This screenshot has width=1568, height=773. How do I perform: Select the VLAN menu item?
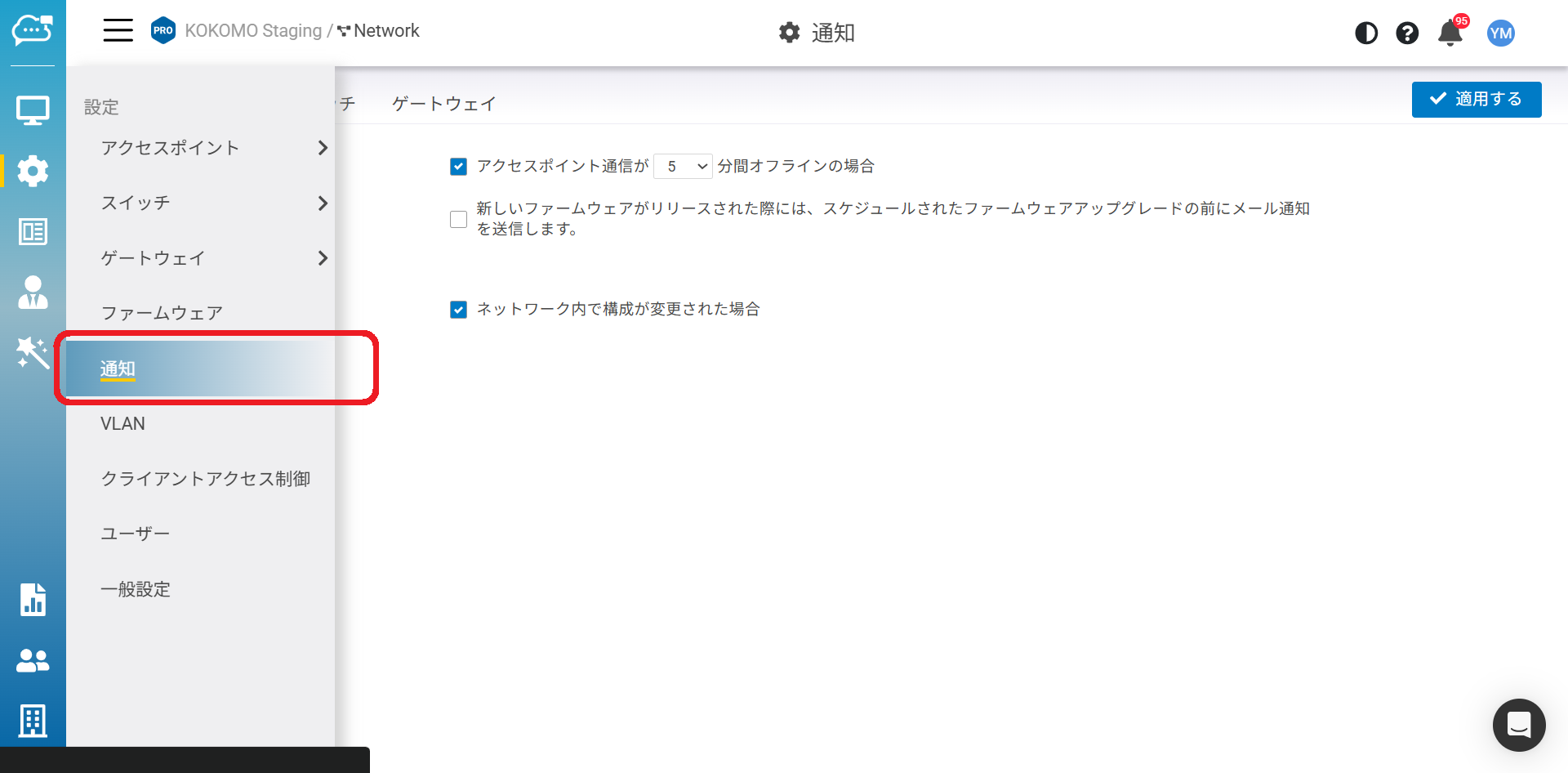tap(122, 423)
